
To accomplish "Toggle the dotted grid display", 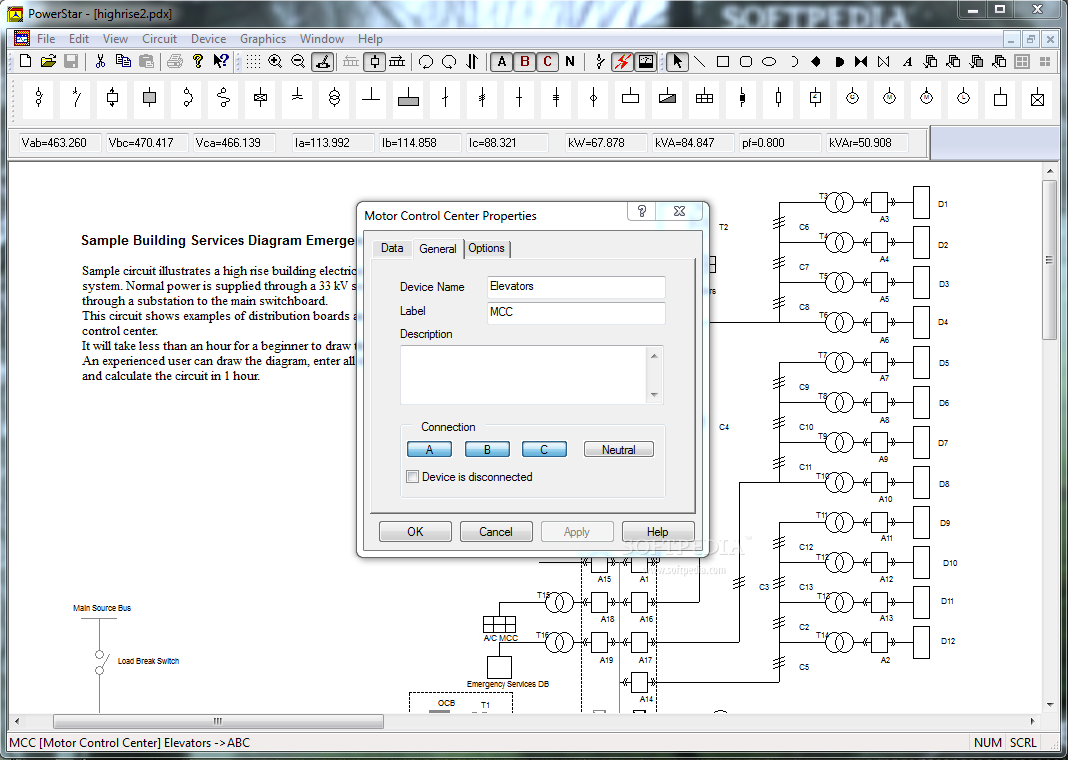I will coord(253,62).
